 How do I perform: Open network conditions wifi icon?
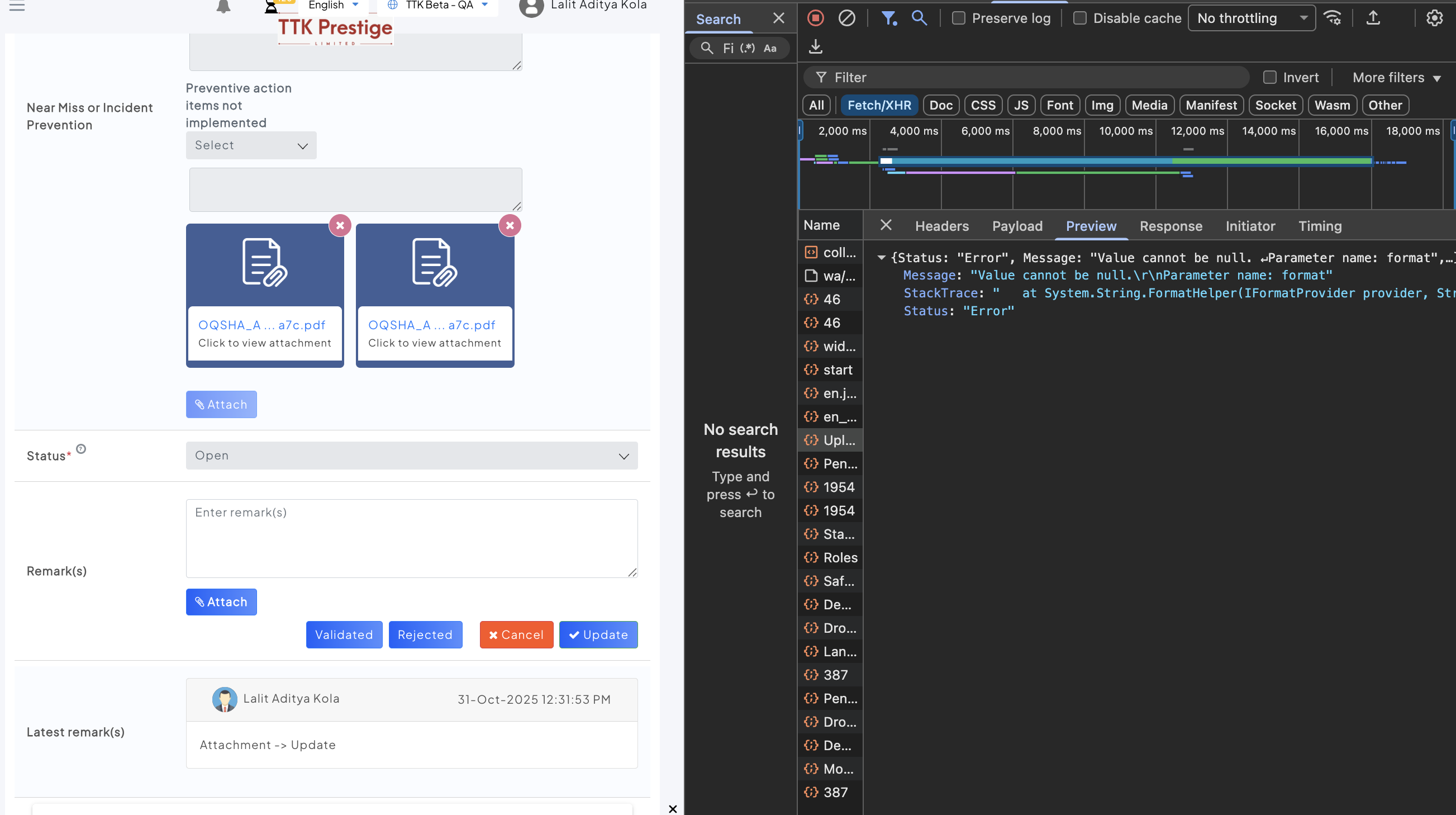point(1332,18)
